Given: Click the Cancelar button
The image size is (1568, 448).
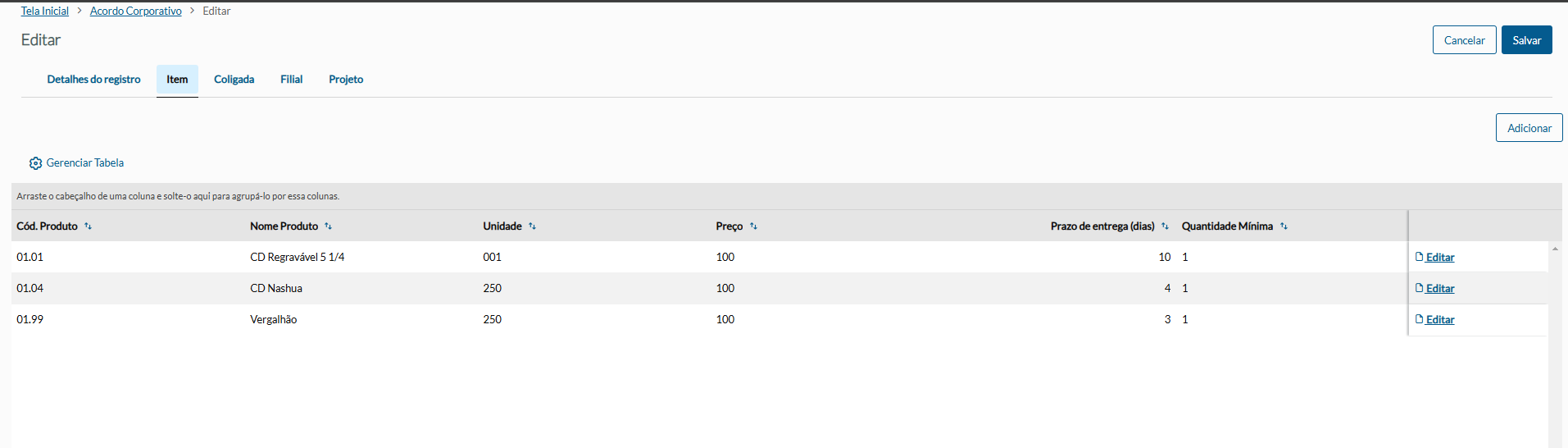Looking at the screenshot, I should 1464,40.
